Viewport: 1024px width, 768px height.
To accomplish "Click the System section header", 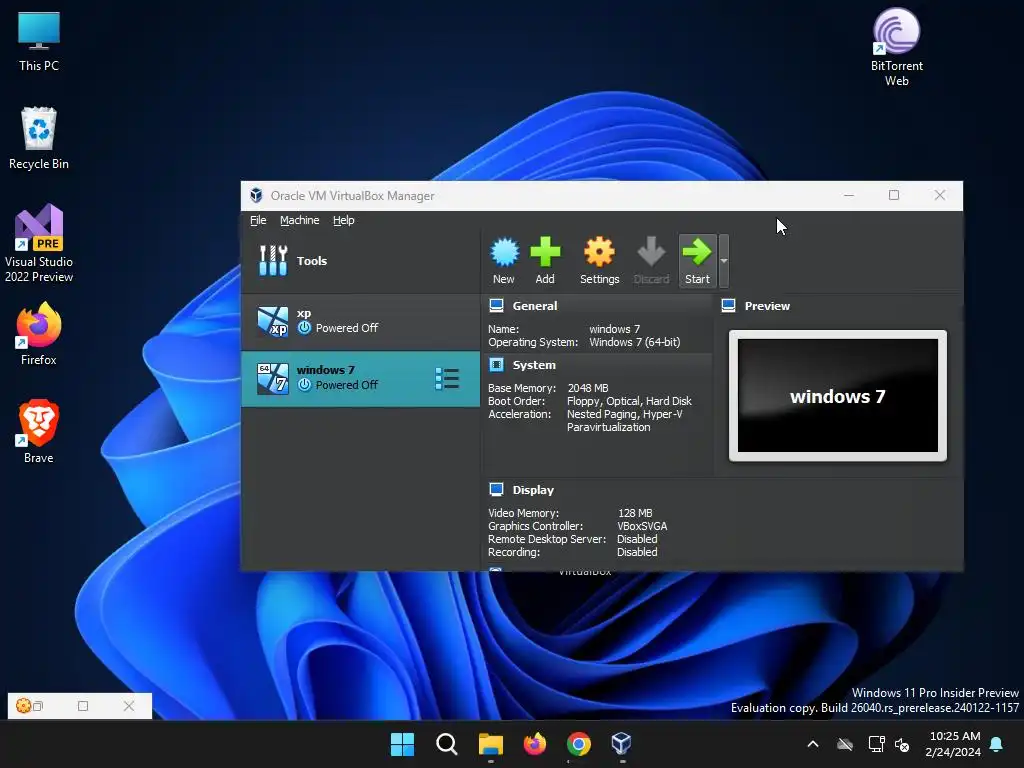I will pyautogui.click(x=534, y=365).
